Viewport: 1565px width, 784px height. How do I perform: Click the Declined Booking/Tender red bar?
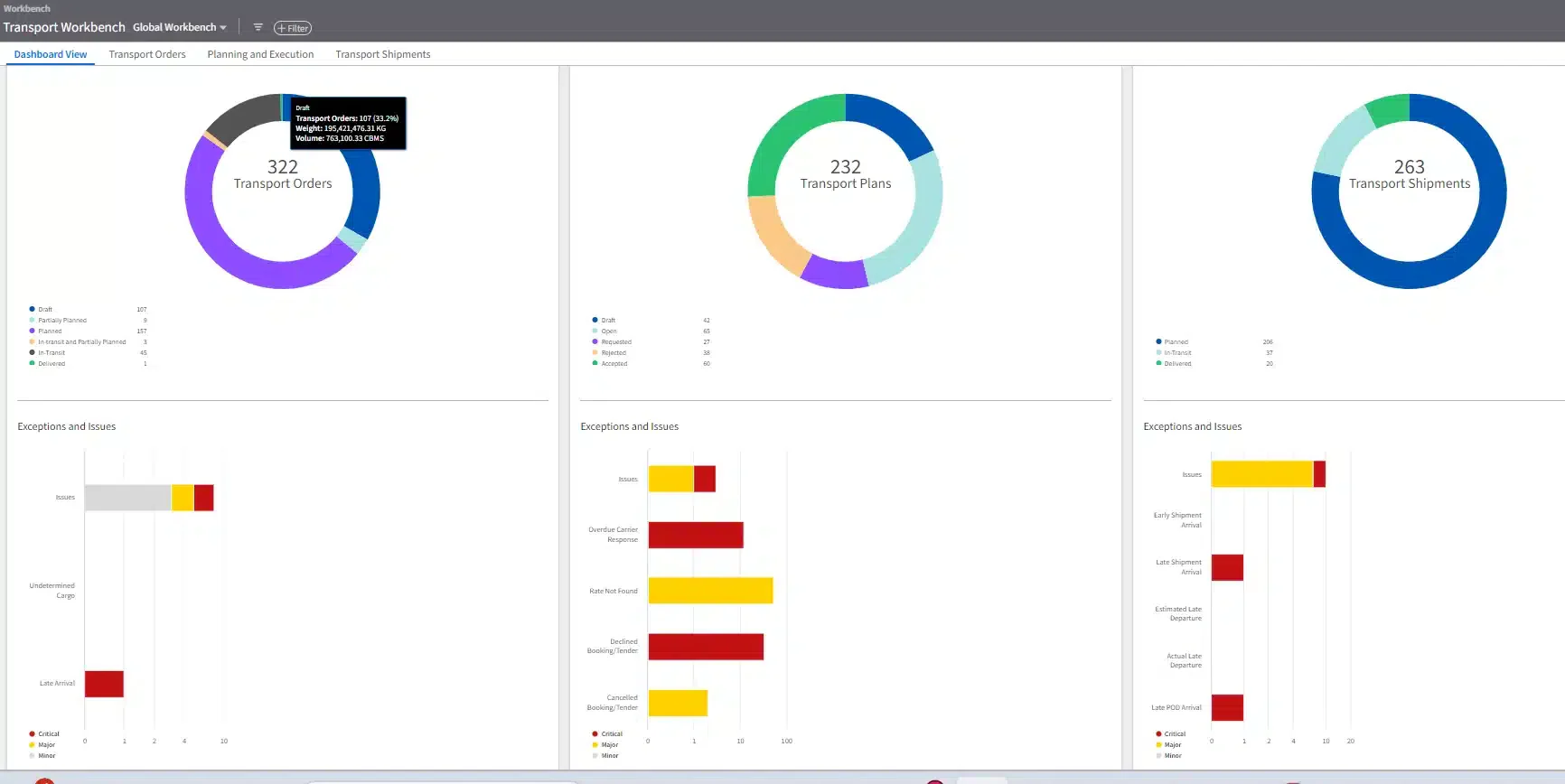706,647
